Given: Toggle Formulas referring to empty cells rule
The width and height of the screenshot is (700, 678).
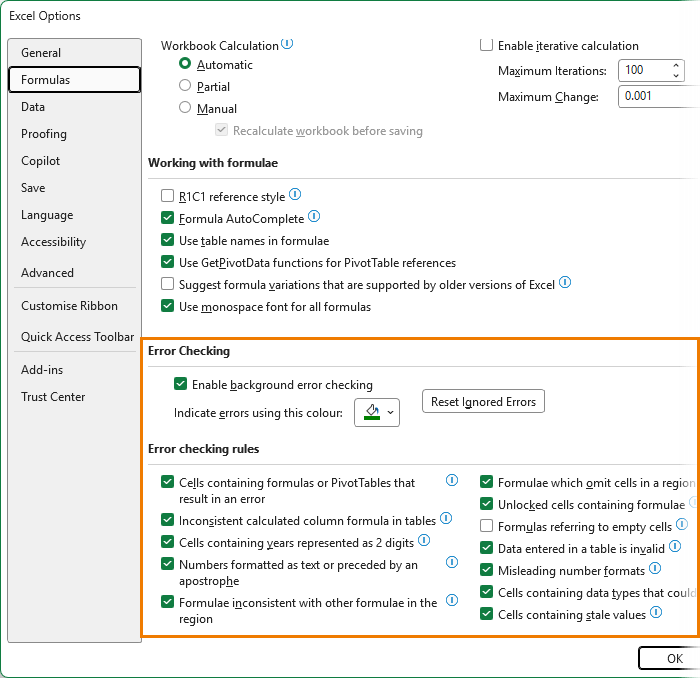Looking at the screenshot, I should click(486, 526).
